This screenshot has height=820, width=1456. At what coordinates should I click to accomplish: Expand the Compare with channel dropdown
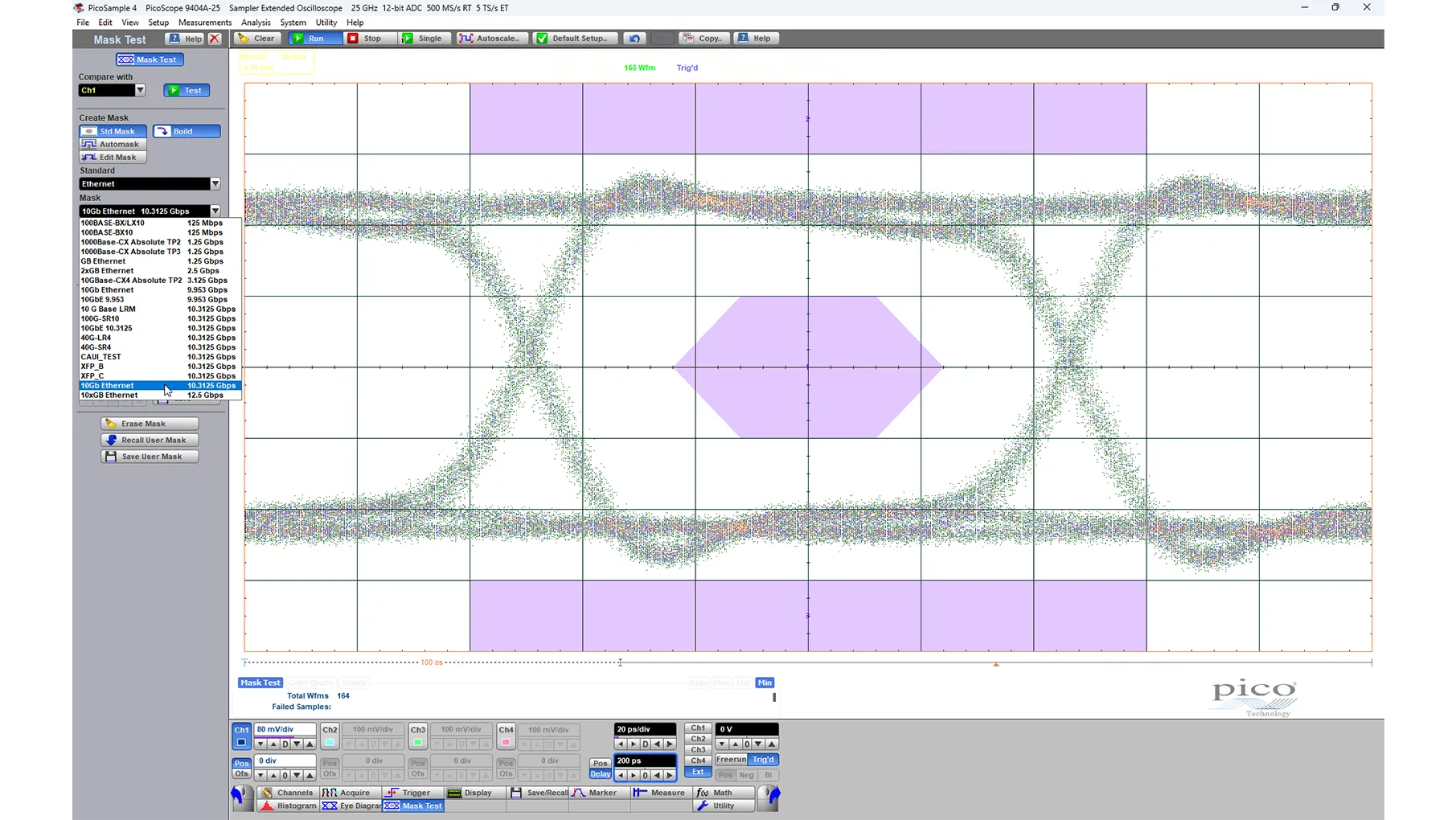pyautogui.click(x=140, y=90)
